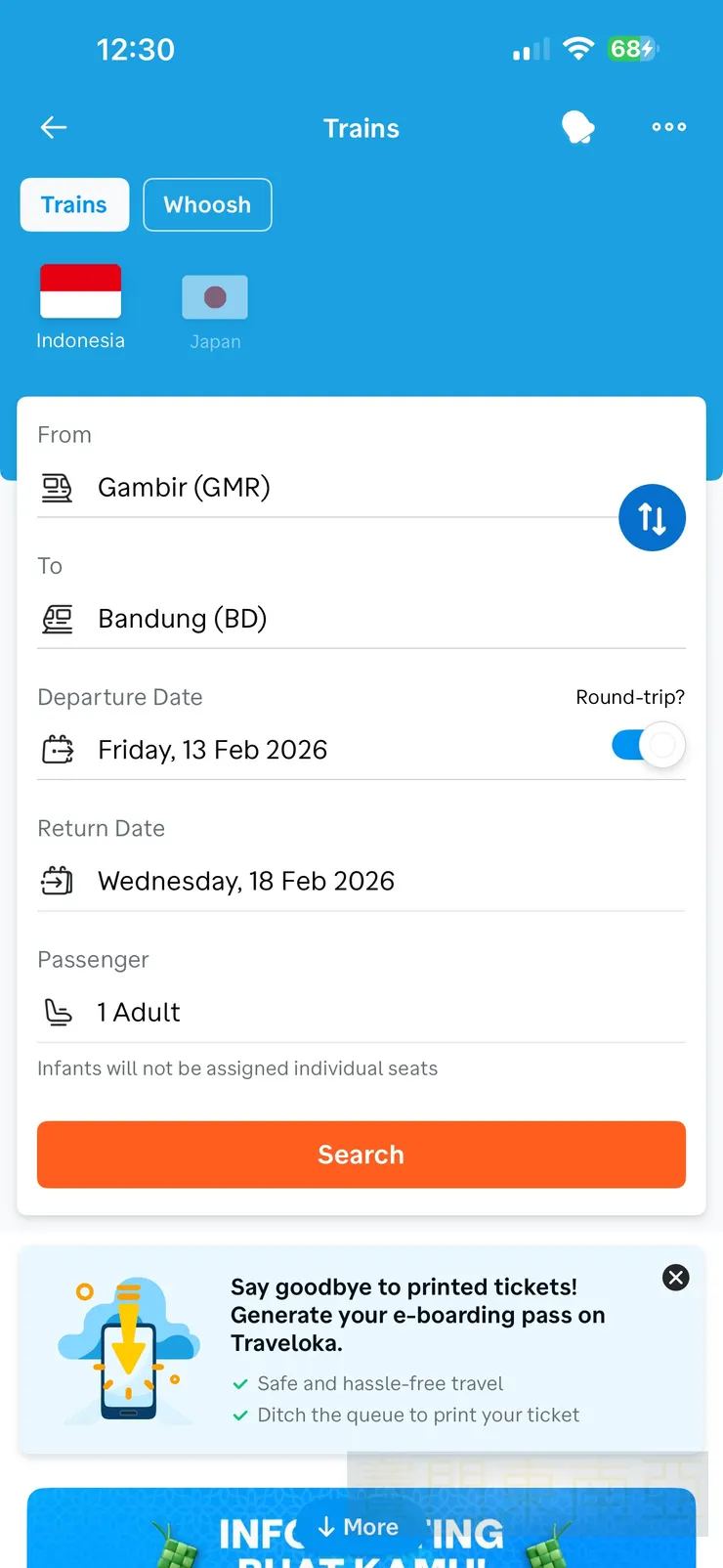Change destination station Bandung (BD)
This screenshot has width=723, height=1568.
click(x=182, y=619)
